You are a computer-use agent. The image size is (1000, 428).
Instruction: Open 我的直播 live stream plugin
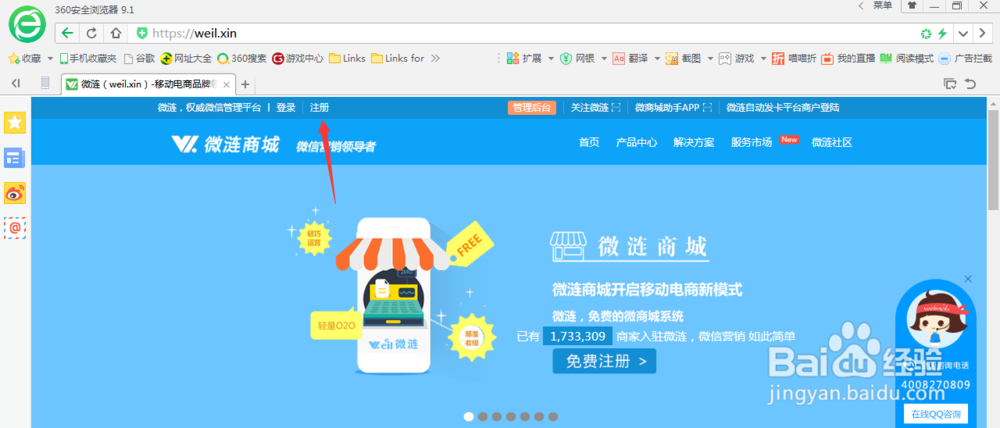tap(848, 59)
